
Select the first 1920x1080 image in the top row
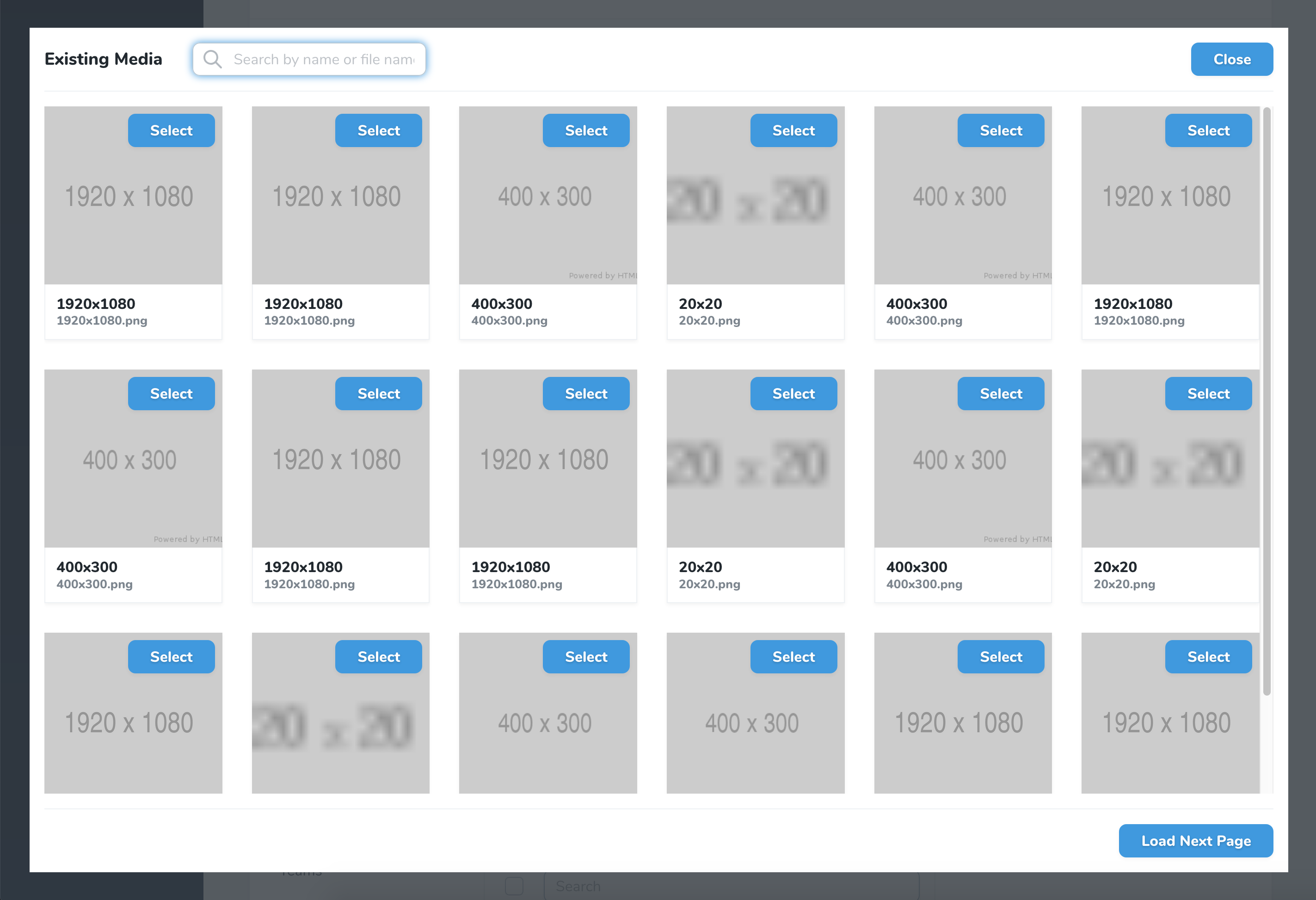(x=171, y=130)
